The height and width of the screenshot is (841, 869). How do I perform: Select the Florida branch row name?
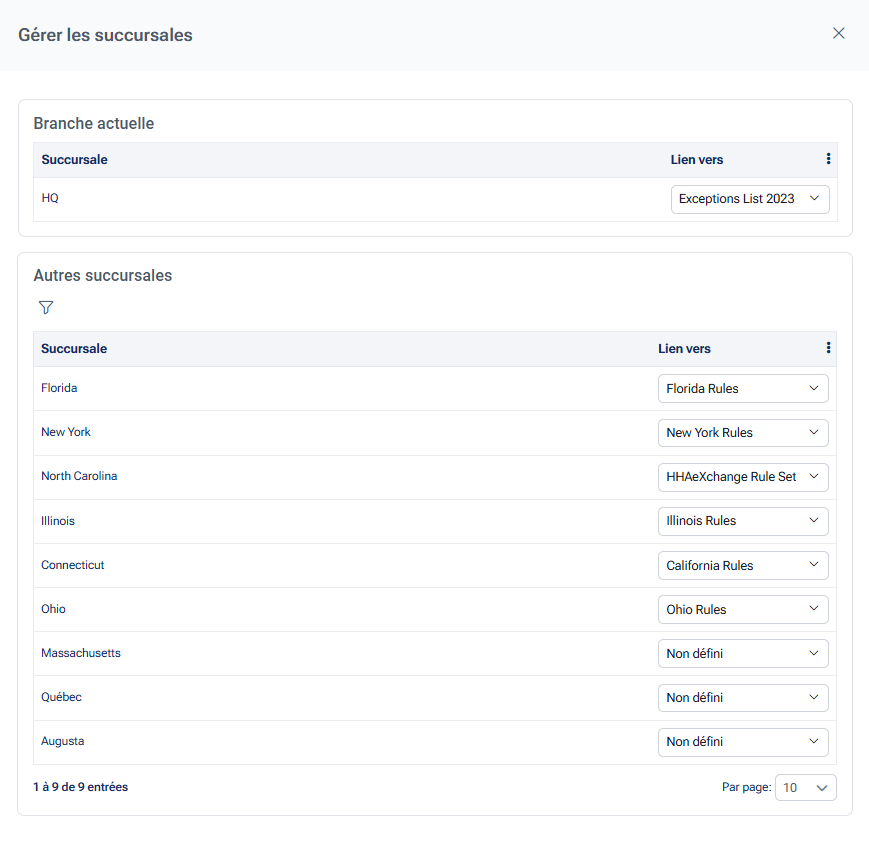[x=59, y=388]
